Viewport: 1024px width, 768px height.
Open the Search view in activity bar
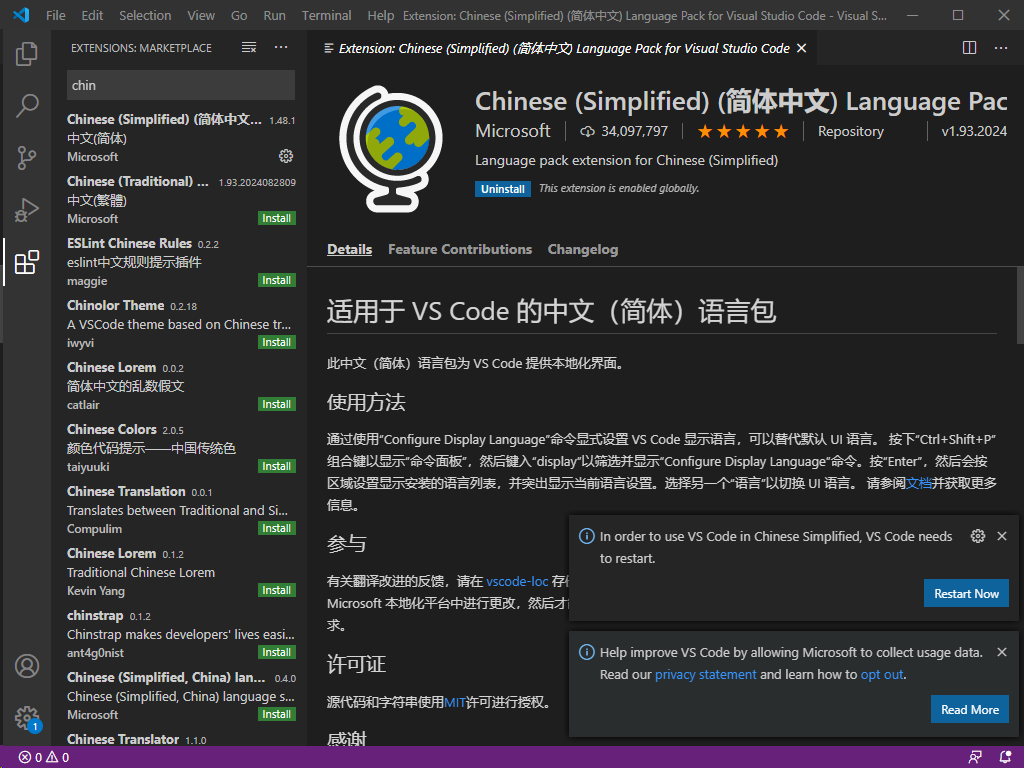point(27,105)
